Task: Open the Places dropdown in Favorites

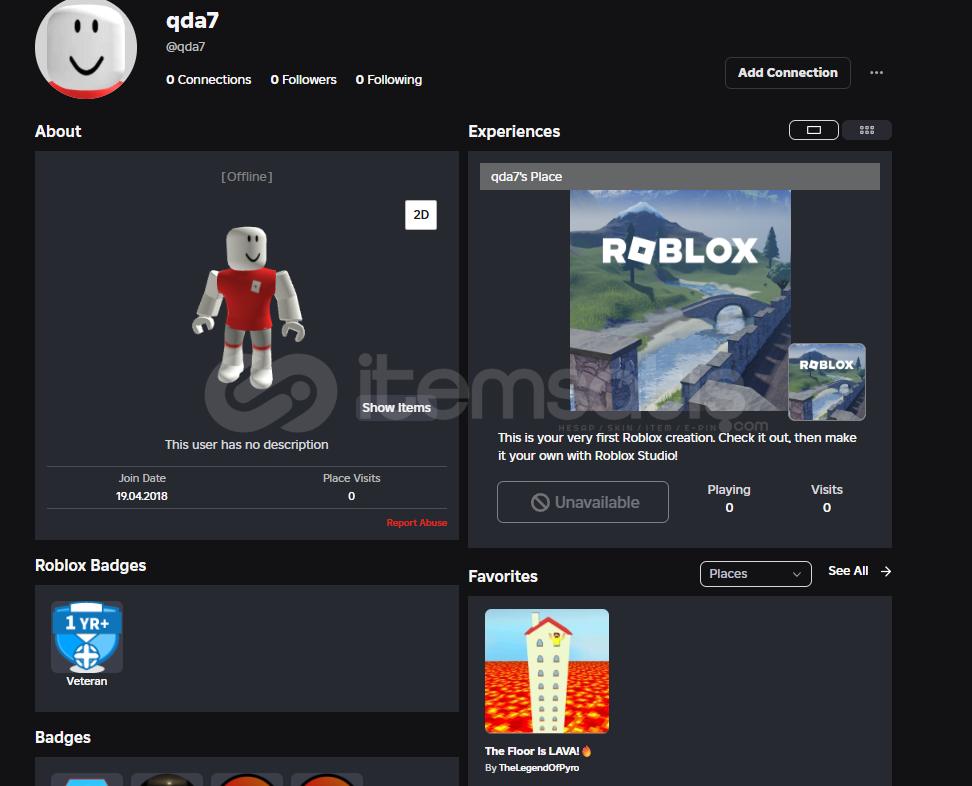Action: point(755,573)
